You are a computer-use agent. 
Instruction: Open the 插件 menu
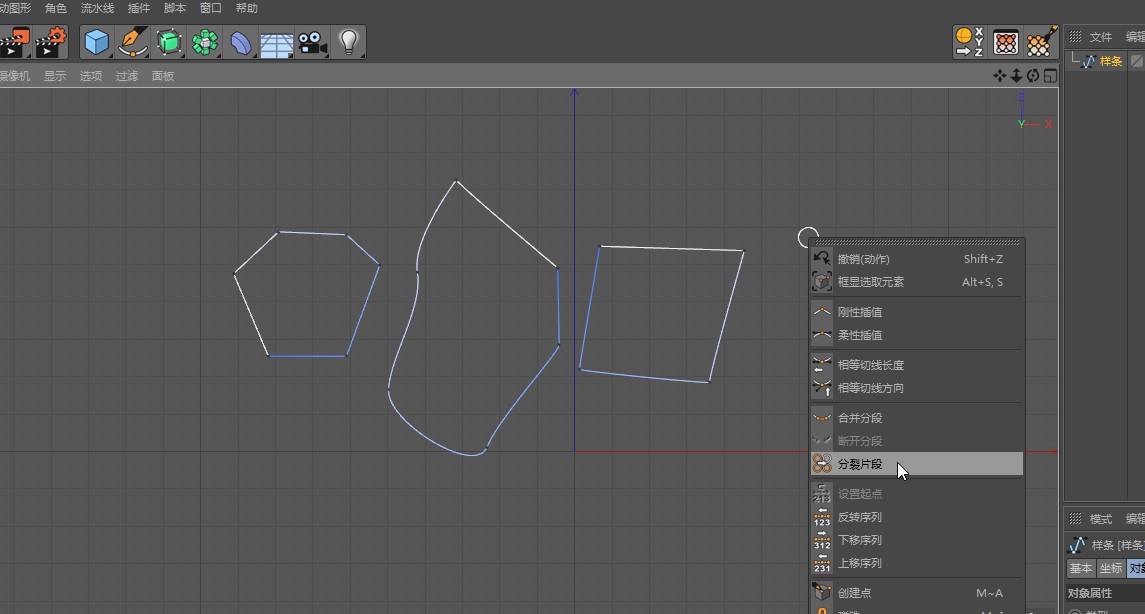pos(139,8)
